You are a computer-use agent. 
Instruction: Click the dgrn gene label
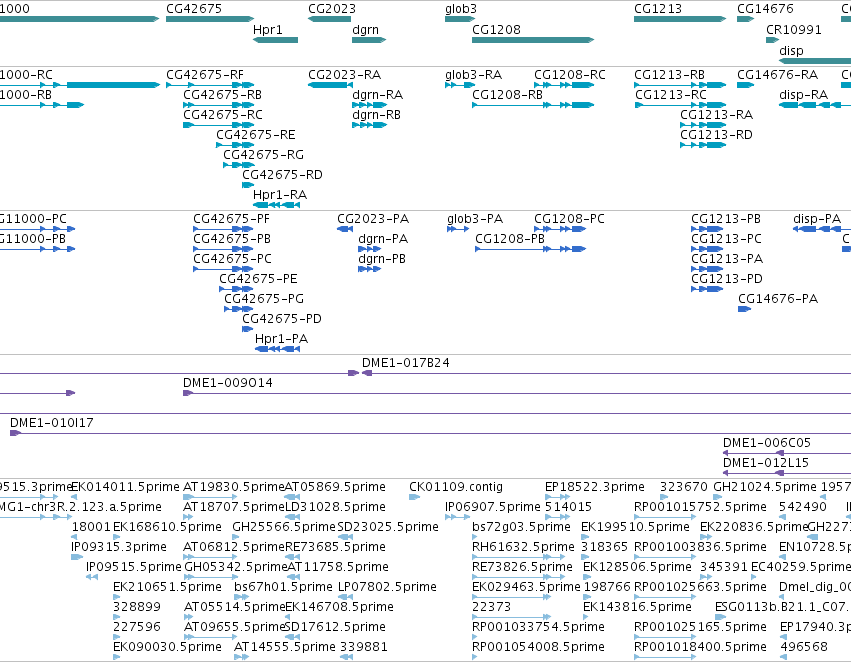(365, 30)
